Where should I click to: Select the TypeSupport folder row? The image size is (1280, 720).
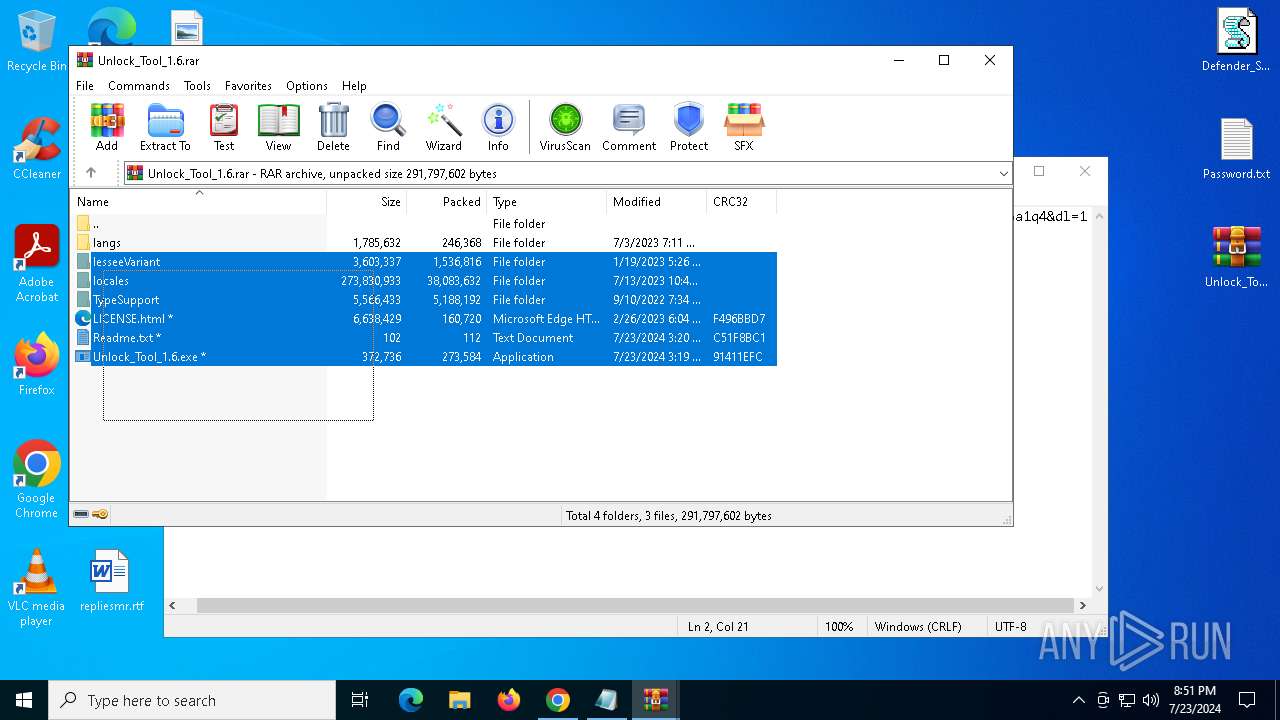coord(424,299)
